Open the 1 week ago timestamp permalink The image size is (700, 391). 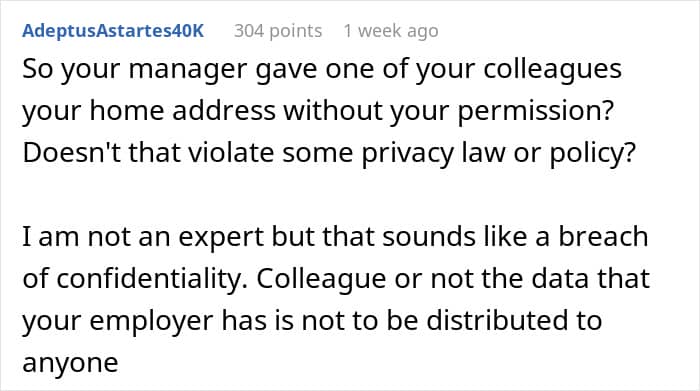click(x=391, y=31)
